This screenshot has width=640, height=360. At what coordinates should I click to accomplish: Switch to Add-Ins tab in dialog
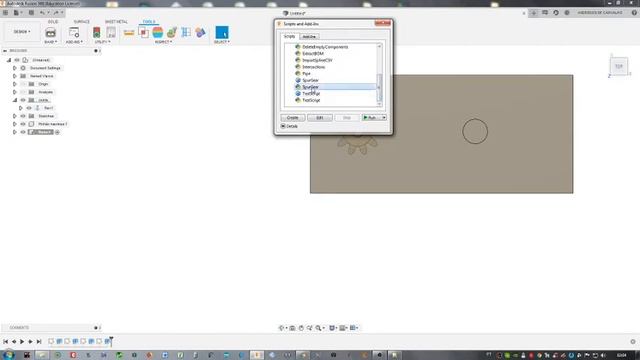tap(309, 37)
